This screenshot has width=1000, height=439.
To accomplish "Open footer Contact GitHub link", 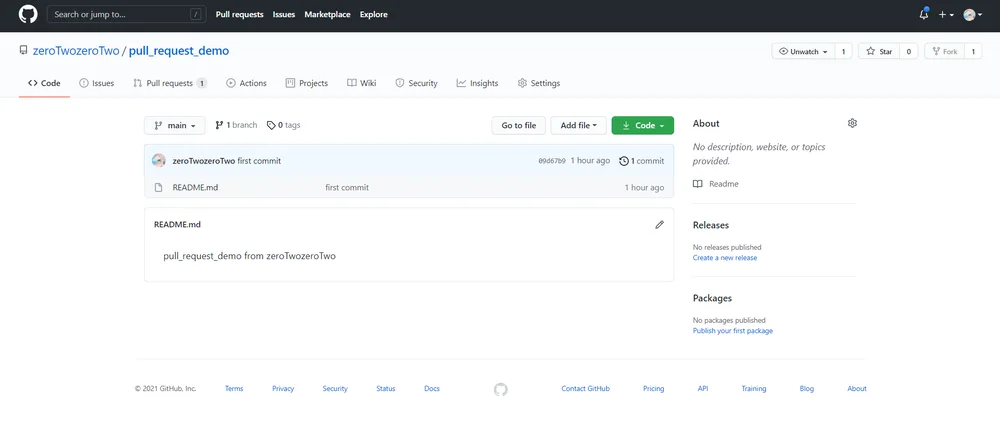I will (585, 389).
